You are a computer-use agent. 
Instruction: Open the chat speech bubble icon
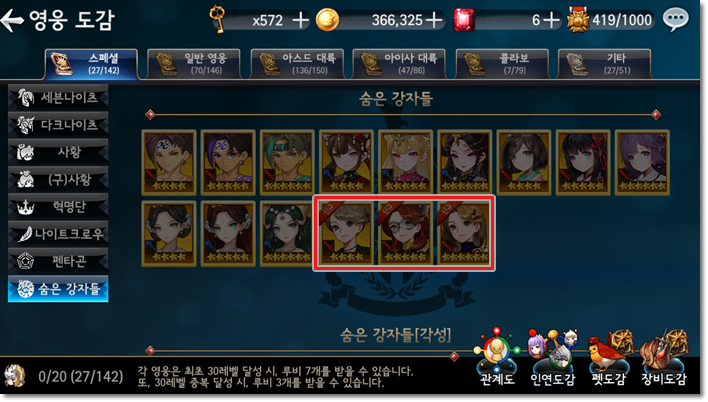(675, 19)
